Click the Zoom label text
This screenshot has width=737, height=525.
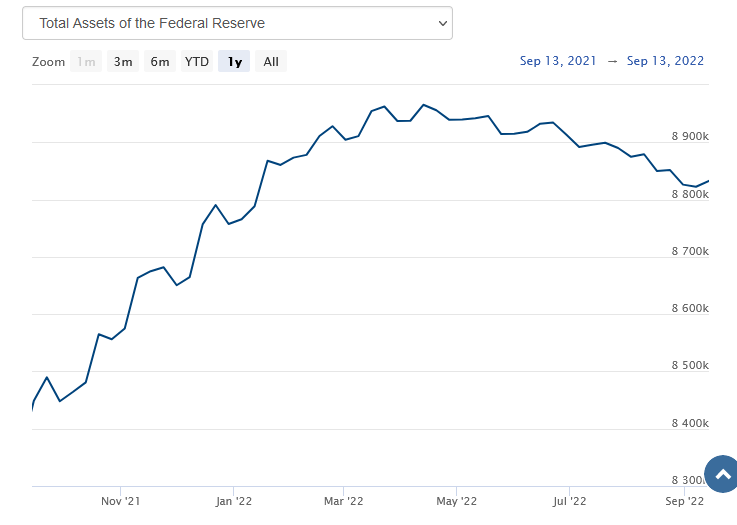[48, 62]
